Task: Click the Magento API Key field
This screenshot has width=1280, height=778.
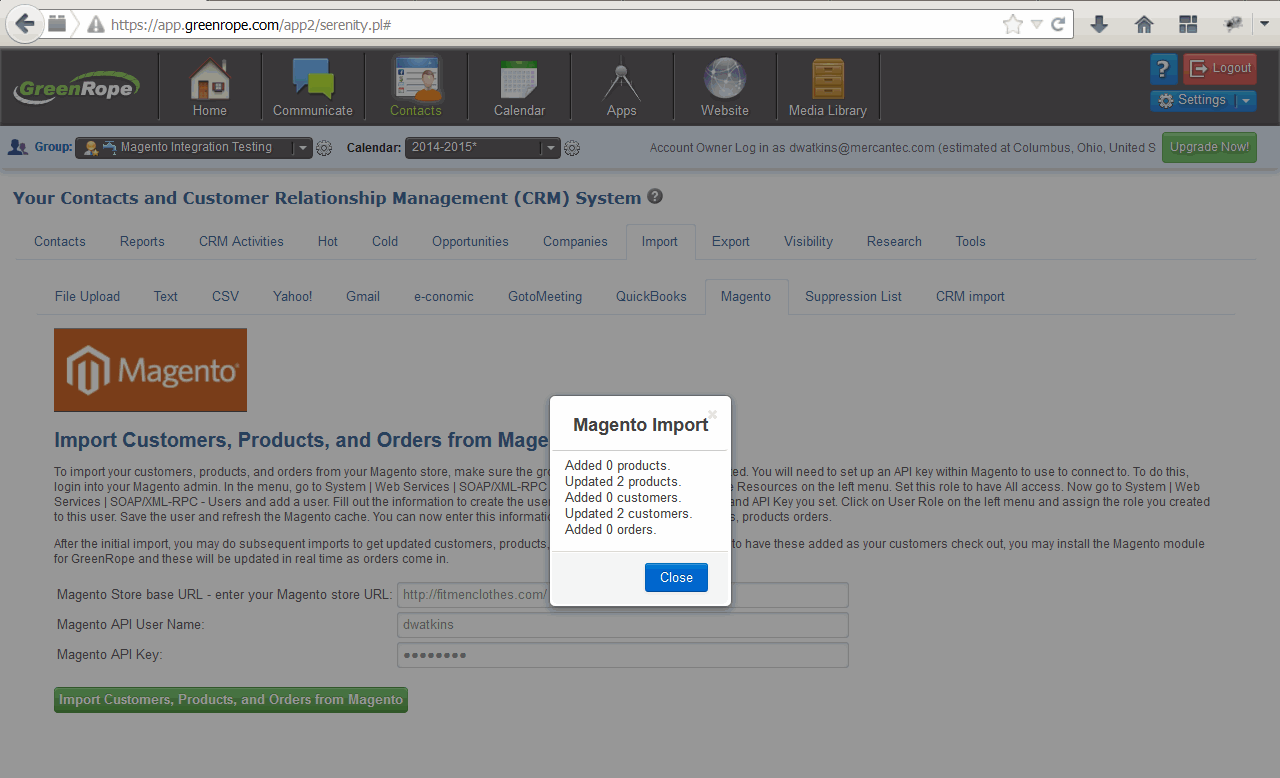Action: (x=623, y=655)
